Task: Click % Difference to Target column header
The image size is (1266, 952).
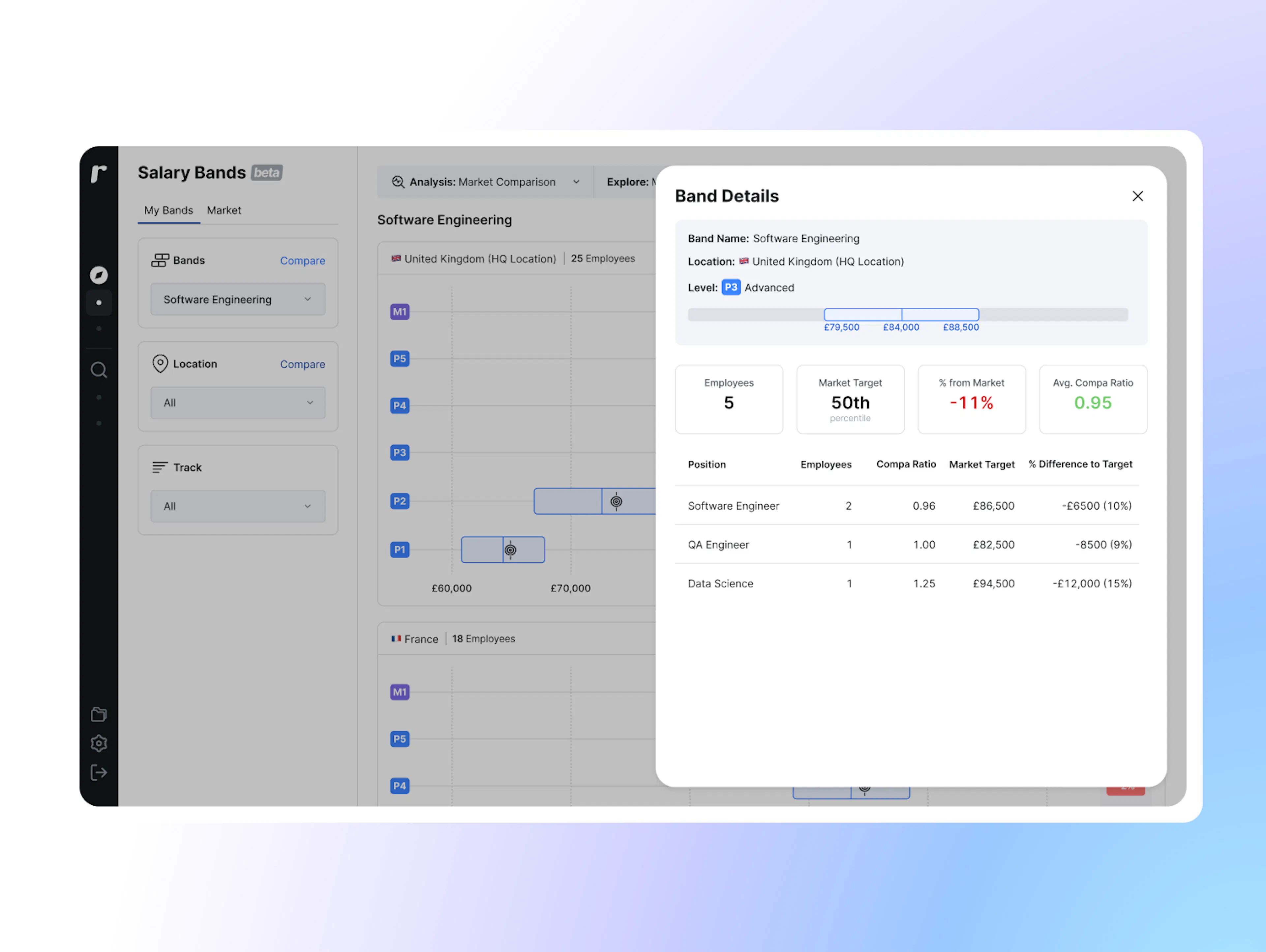Action: click(x=1080, y=464)
